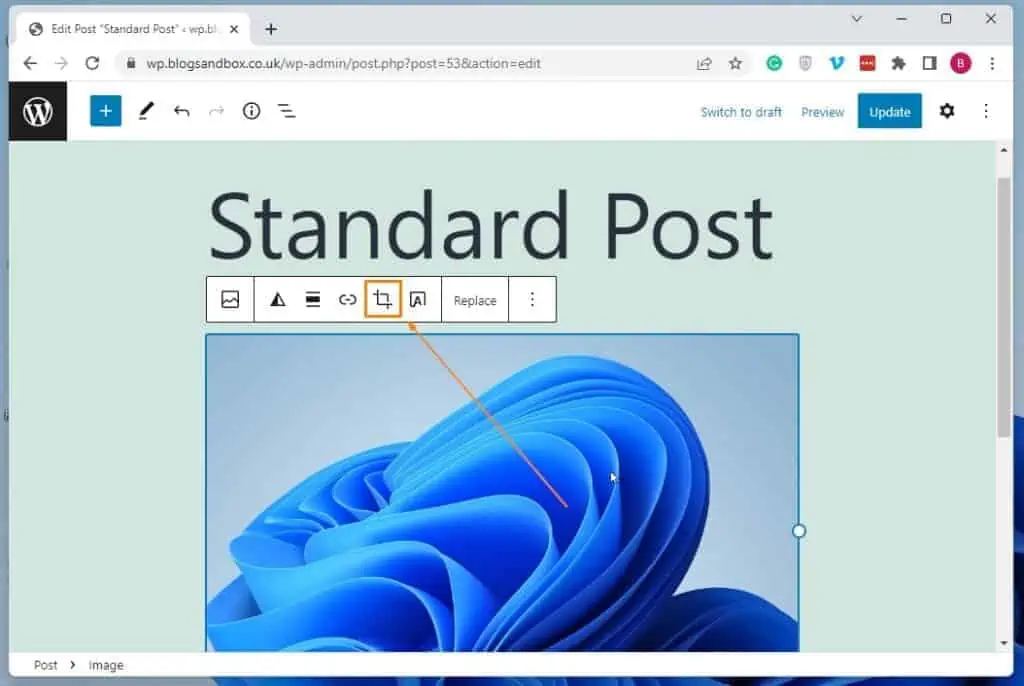Open the editor Options three-dot menu

986,111
